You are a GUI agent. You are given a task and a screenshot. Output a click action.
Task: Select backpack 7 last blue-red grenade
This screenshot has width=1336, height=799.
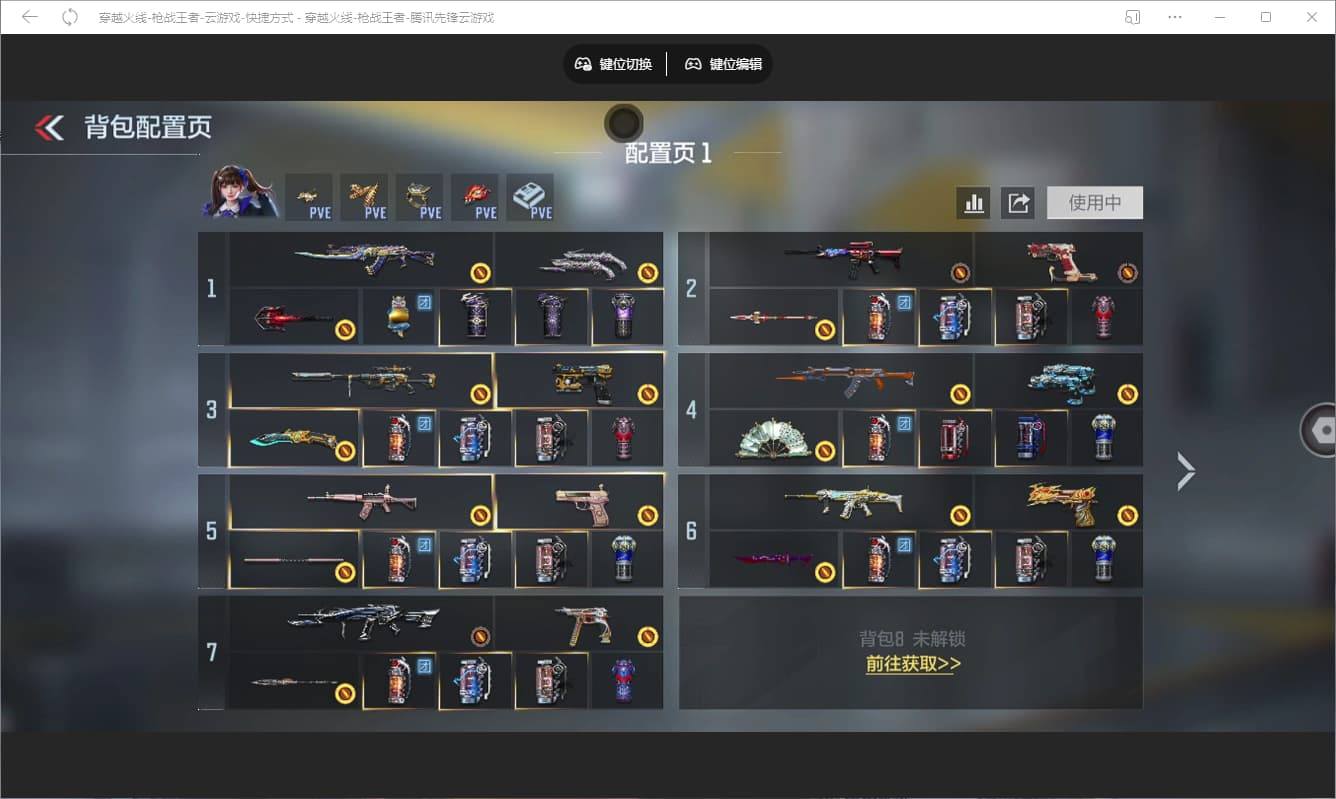pos(627,681)
